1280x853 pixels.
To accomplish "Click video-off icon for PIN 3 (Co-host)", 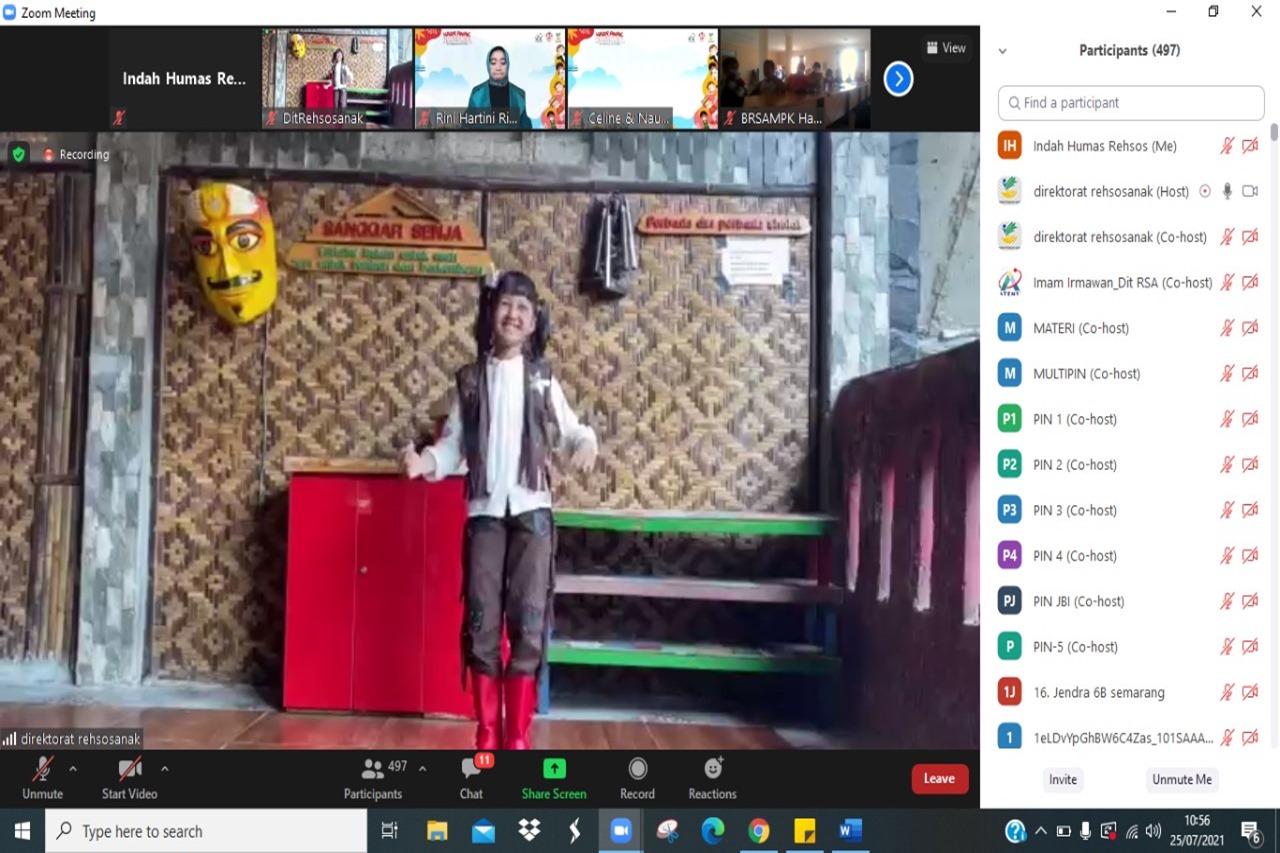I will coord(1250,510).
